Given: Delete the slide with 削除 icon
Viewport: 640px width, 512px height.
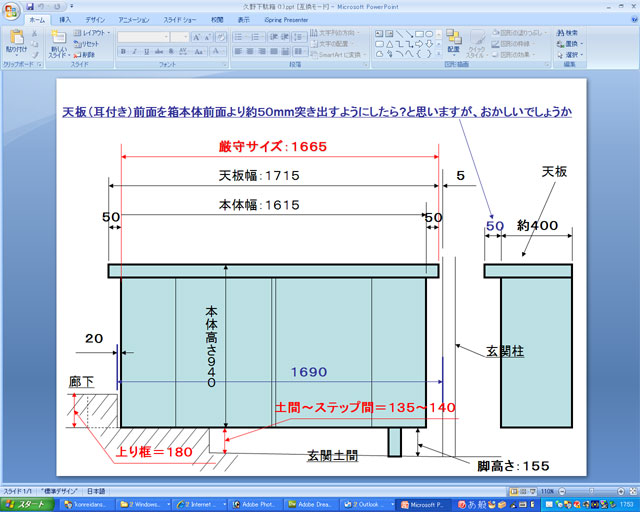Looking at the screenshot, I should click(x=86, y=54).
